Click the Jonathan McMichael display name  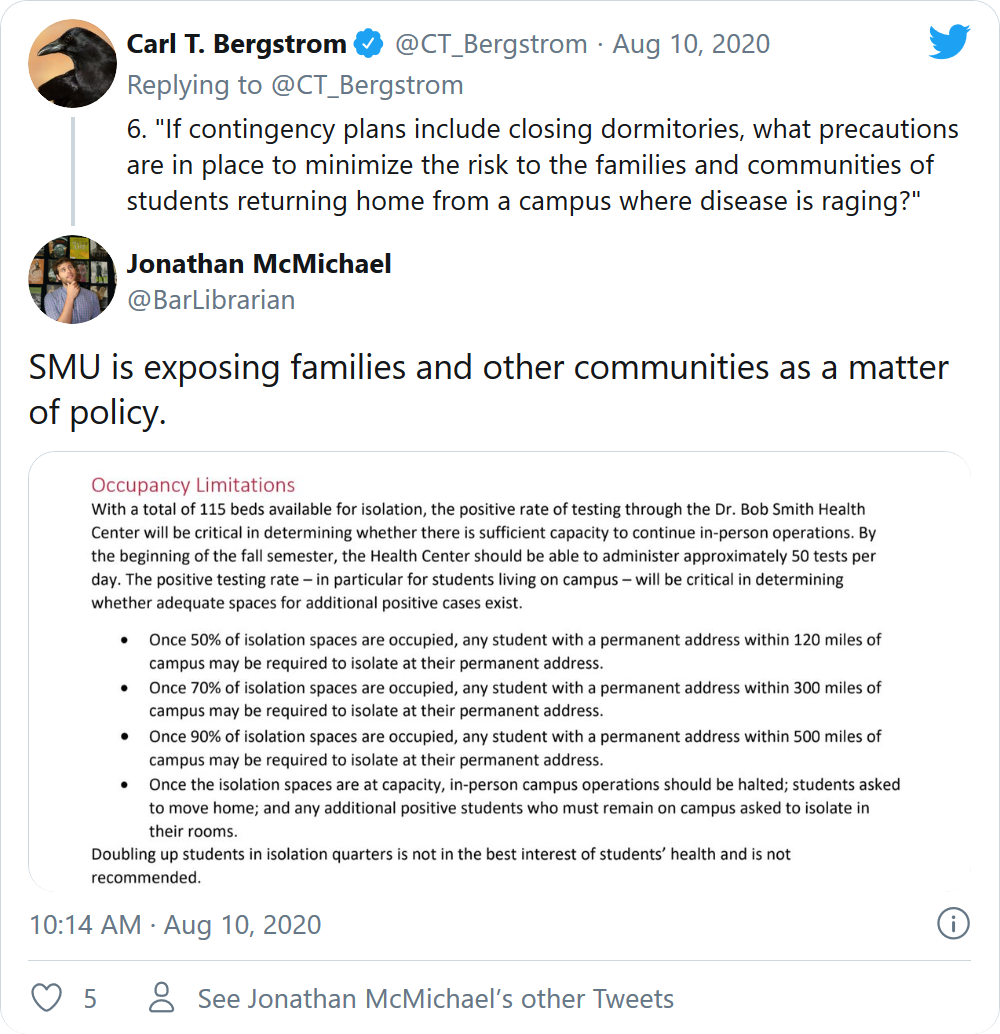pyautogui.click(x=259, y=264)
